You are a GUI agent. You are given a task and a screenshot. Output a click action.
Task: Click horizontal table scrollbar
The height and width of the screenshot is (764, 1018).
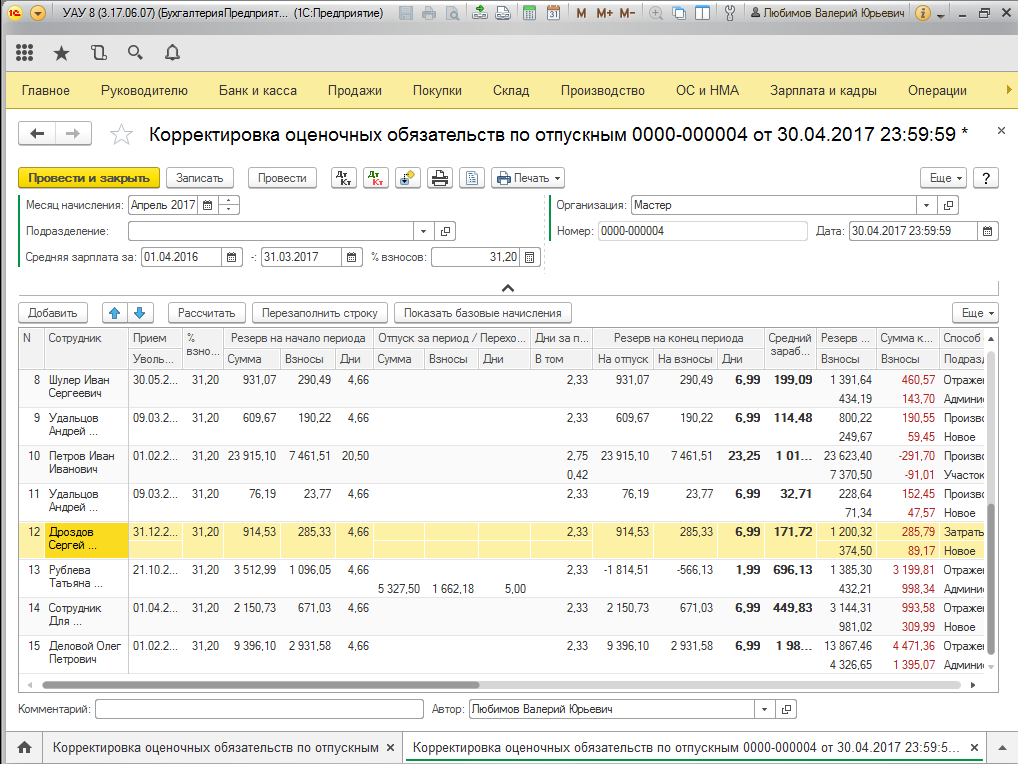[x=260, y=685]
